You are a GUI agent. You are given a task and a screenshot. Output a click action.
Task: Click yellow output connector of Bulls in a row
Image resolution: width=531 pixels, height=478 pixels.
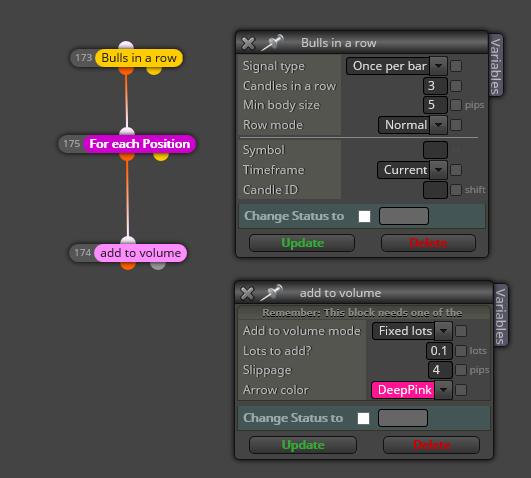pyautogui.click(x=154, y=70)
